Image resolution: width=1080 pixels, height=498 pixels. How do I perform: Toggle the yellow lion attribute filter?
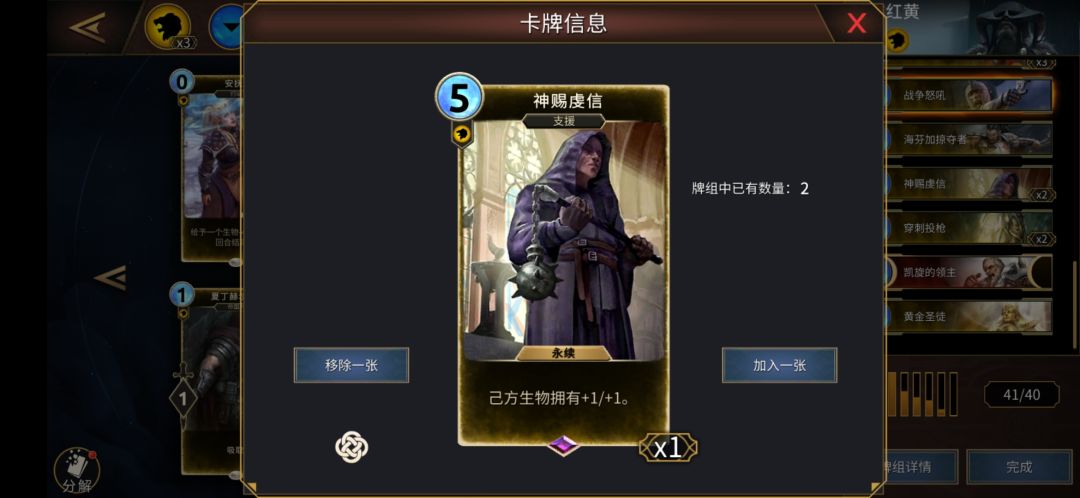pos(167,27)
